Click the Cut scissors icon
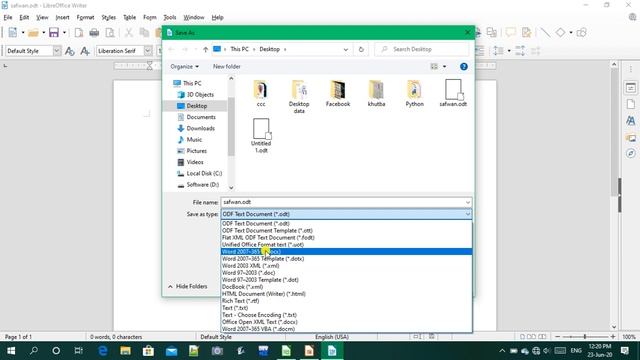640x360 pixels. (129, 33)
